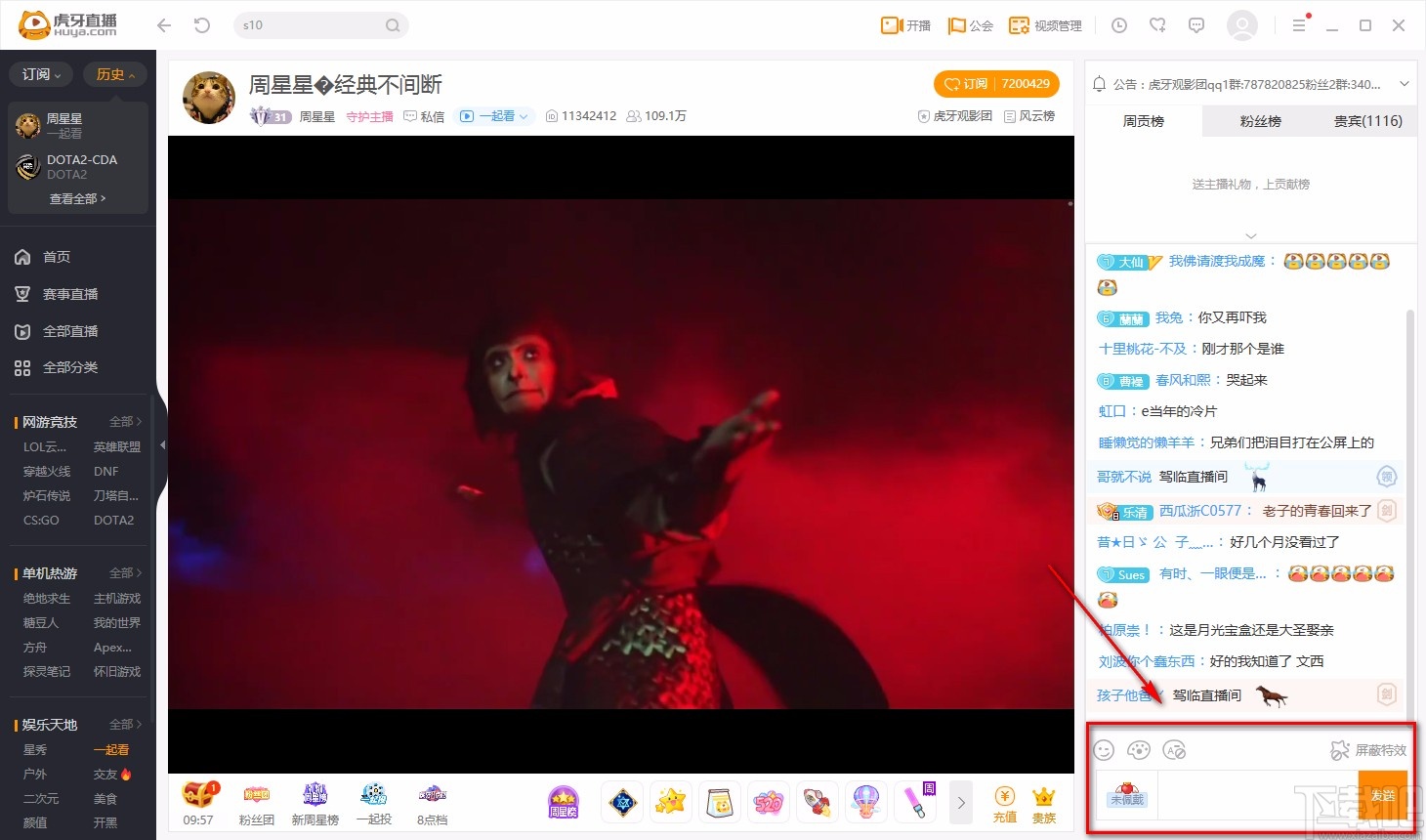
Task: Open 风云榜 ranking link
Action: (1029, 116)
